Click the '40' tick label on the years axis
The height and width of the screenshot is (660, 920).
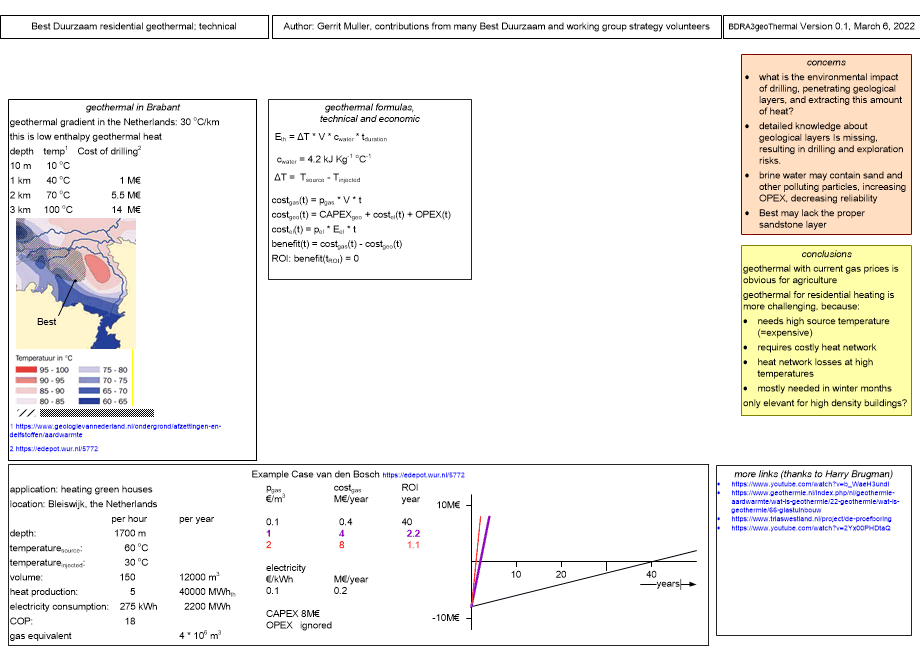[651, 574]
